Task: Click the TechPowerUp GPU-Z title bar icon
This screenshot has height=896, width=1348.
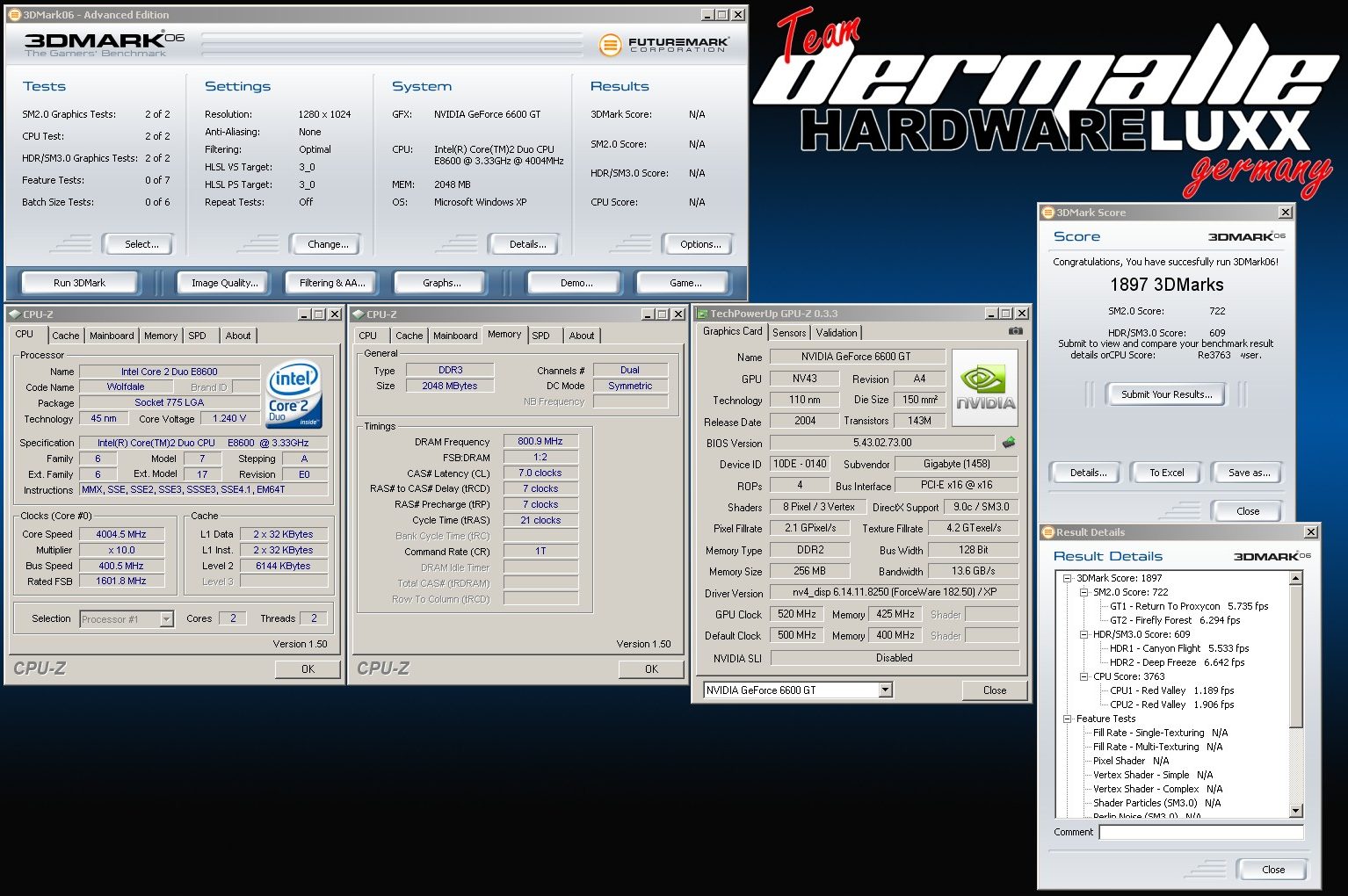Action: [702, 314]
